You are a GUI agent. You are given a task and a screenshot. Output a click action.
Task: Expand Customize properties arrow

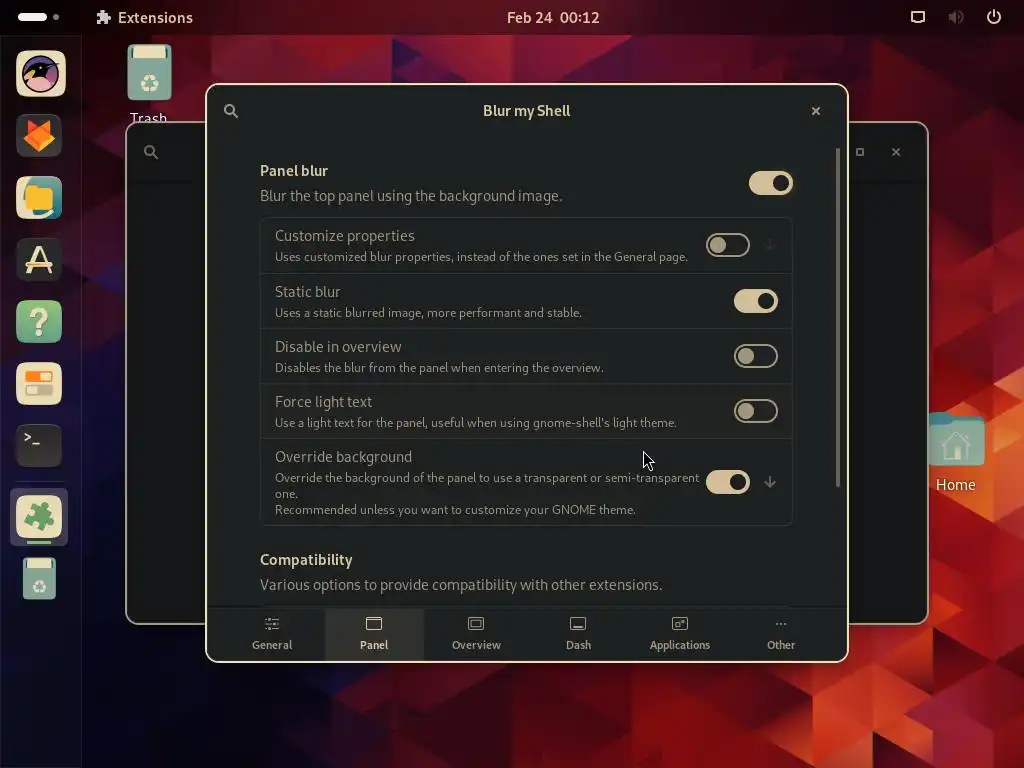pyautogui.click(x=770, y=245)
